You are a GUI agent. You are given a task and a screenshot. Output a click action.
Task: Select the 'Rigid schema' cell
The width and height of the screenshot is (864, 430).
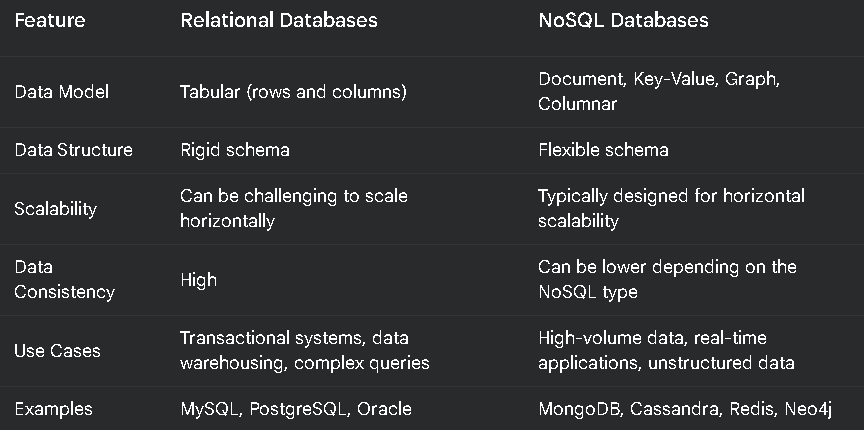tap(235, 150)
